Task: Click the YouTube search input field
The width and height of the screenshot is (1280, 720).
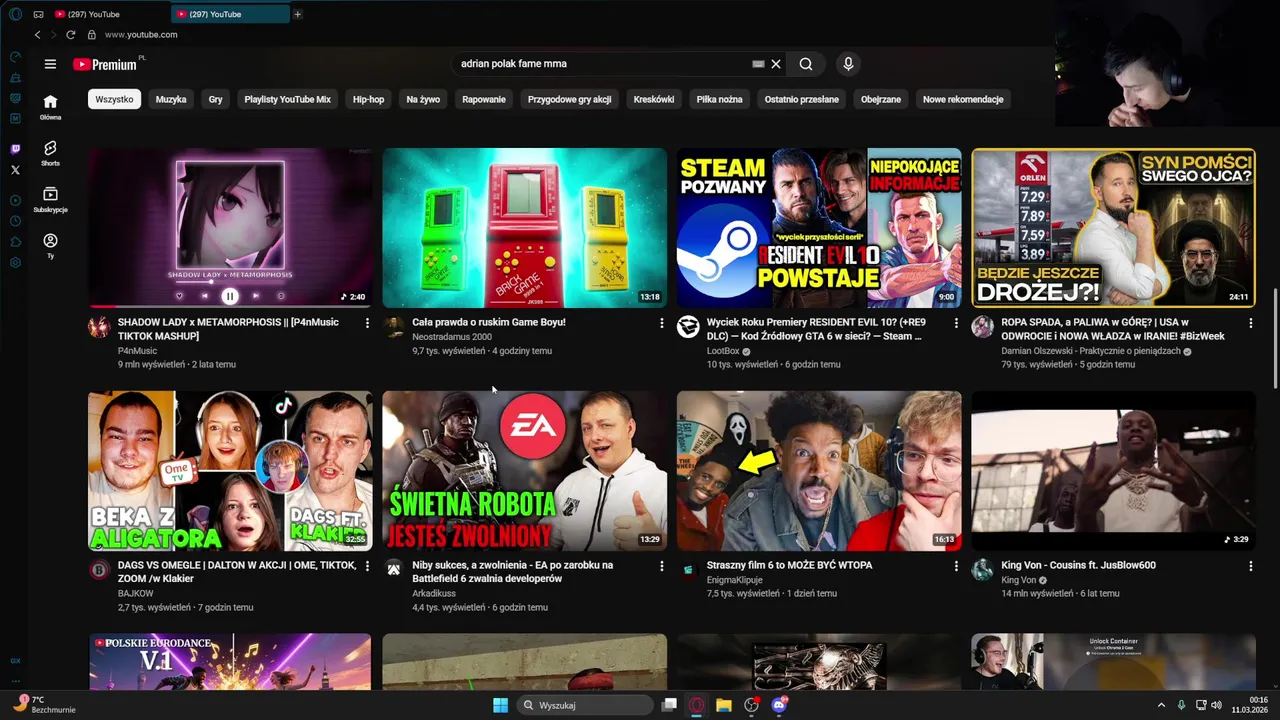Action: [x=600, y=64]
